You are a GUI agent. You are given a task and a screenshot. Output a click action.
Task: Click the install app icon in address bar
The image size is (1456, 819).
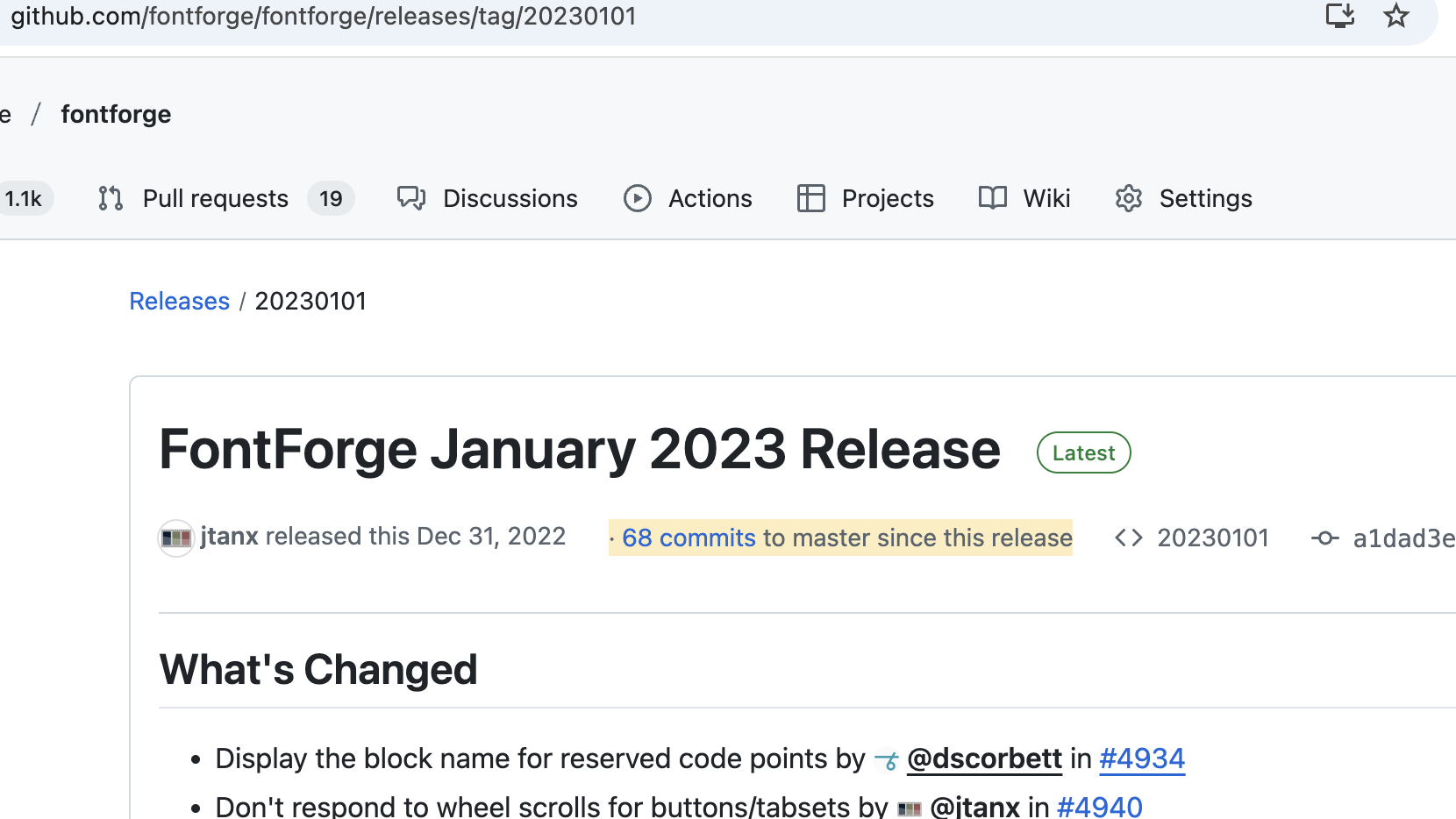point(1339,16)
